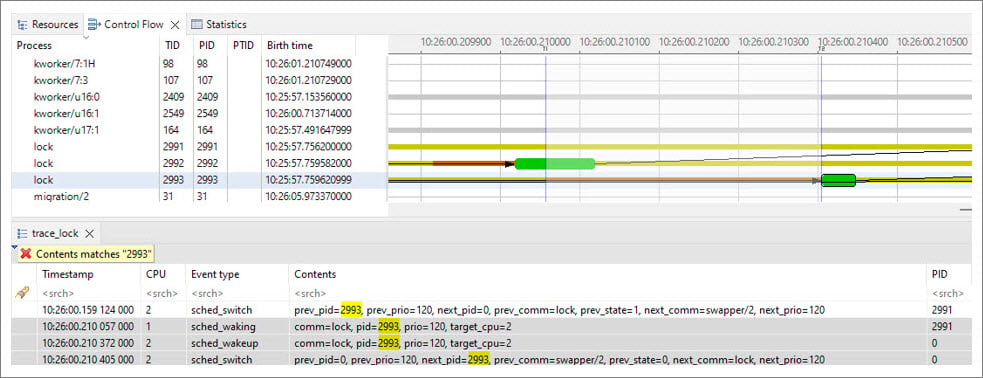The image size is (983, 378).
Task: Click the green running state on lock 2992
Action: [554, 164]
